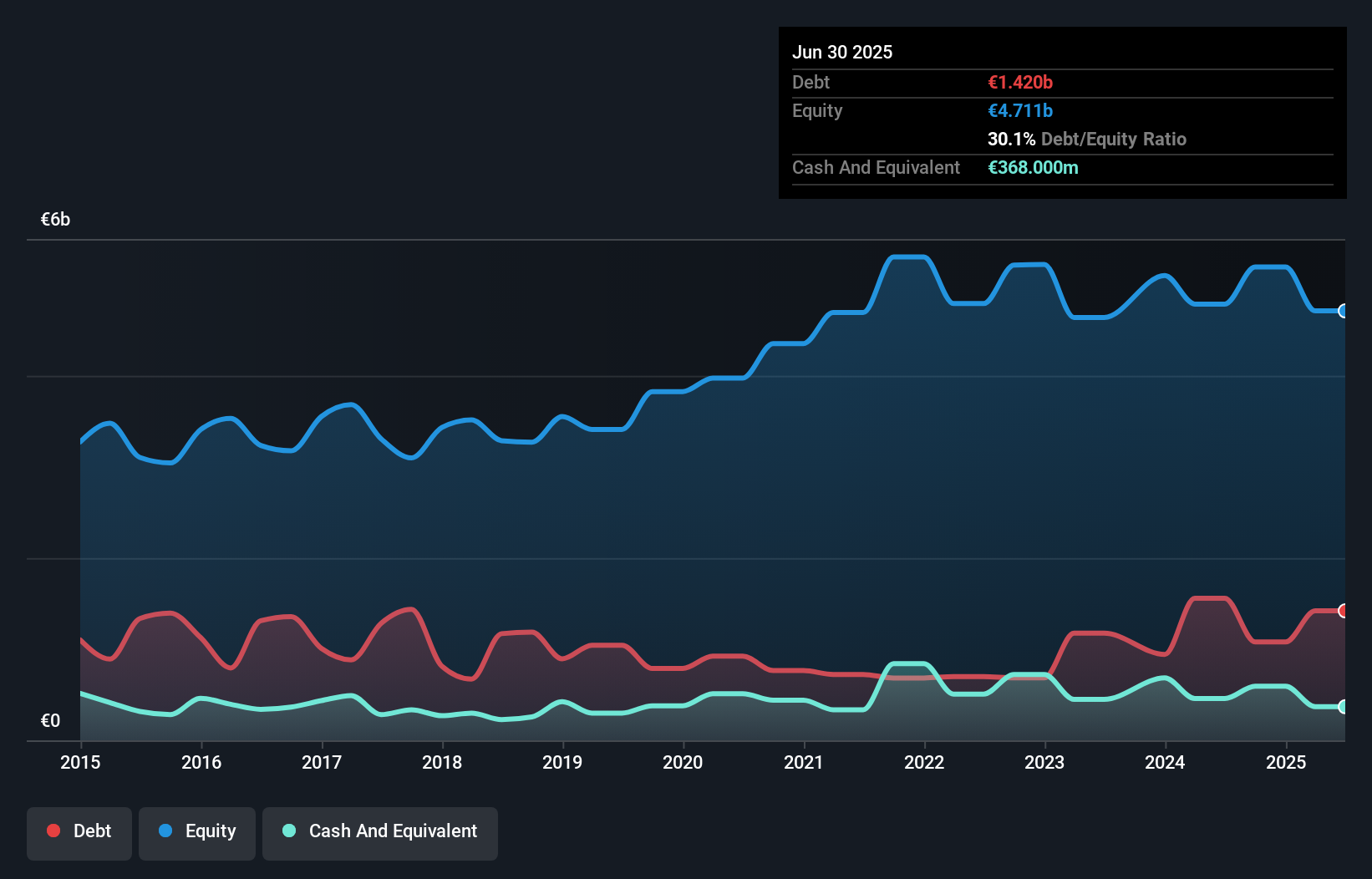The image size is (1372, 879).
Task: Select the Debt endpoint marker on the chart
Action: (x=1344, y=612)
